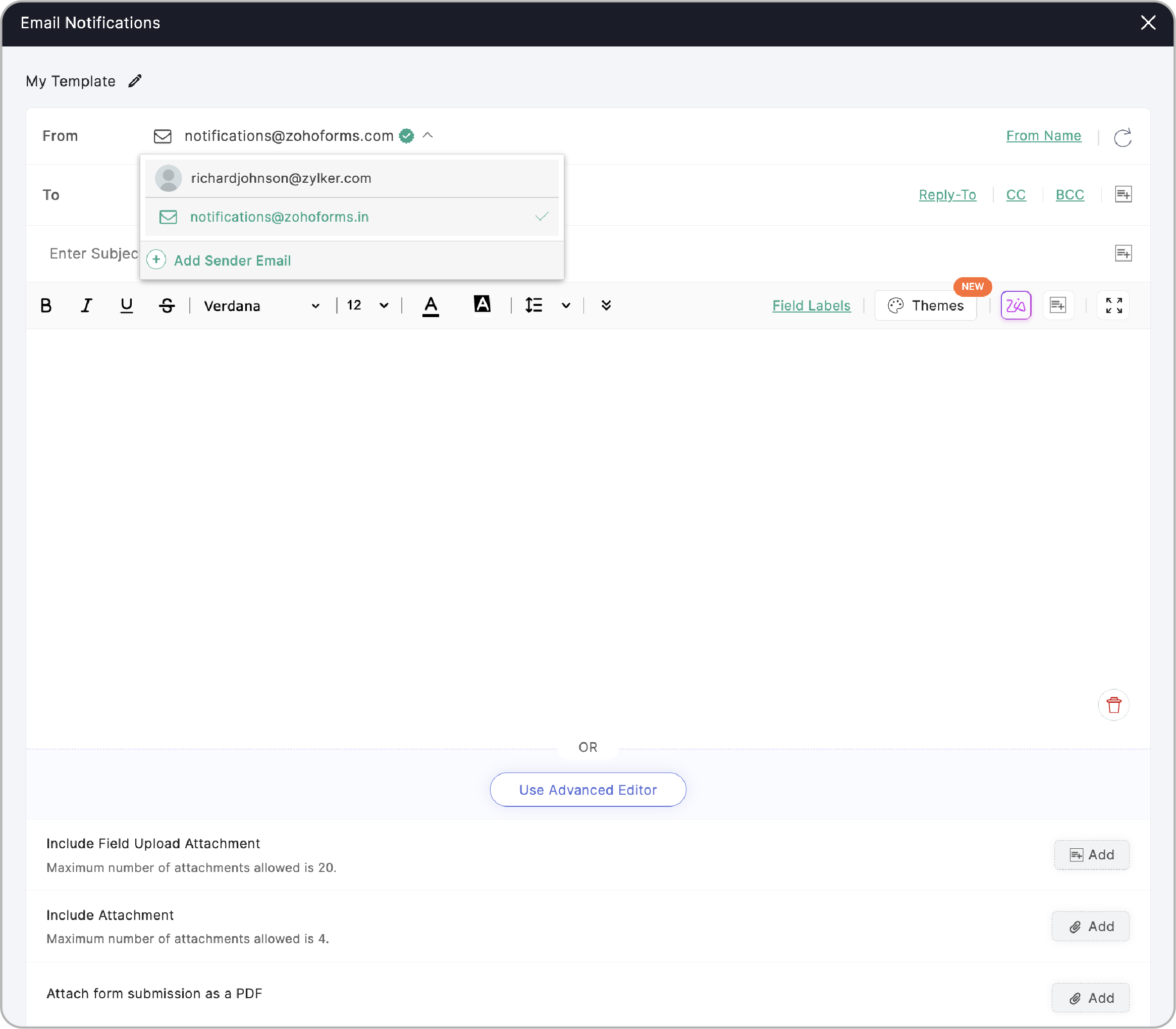1176x1029 pixels.
Task: Show more formatting options with the double chevron
Action: coord(606,305)
